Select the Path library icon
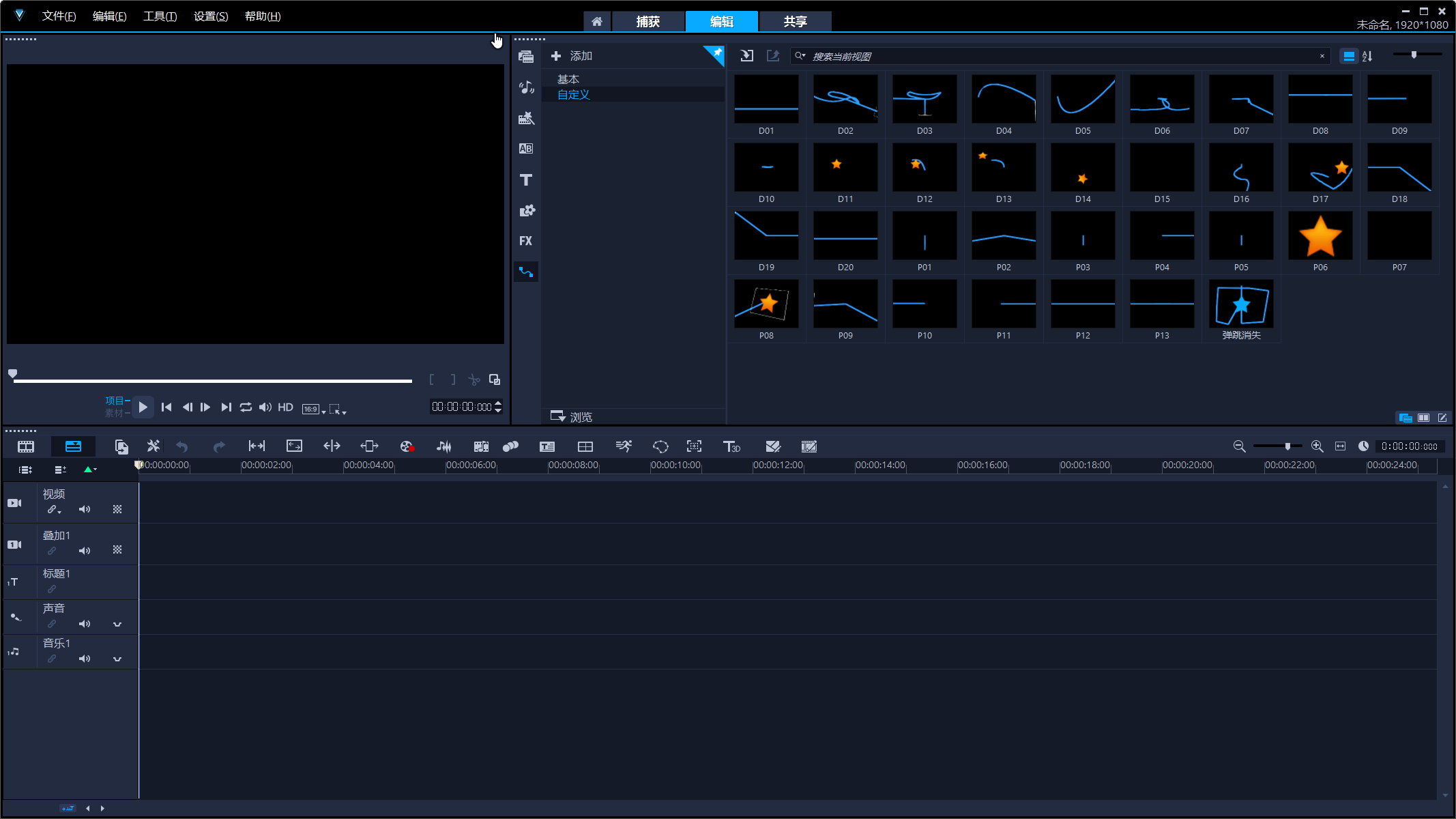 (x=525, y=272)
